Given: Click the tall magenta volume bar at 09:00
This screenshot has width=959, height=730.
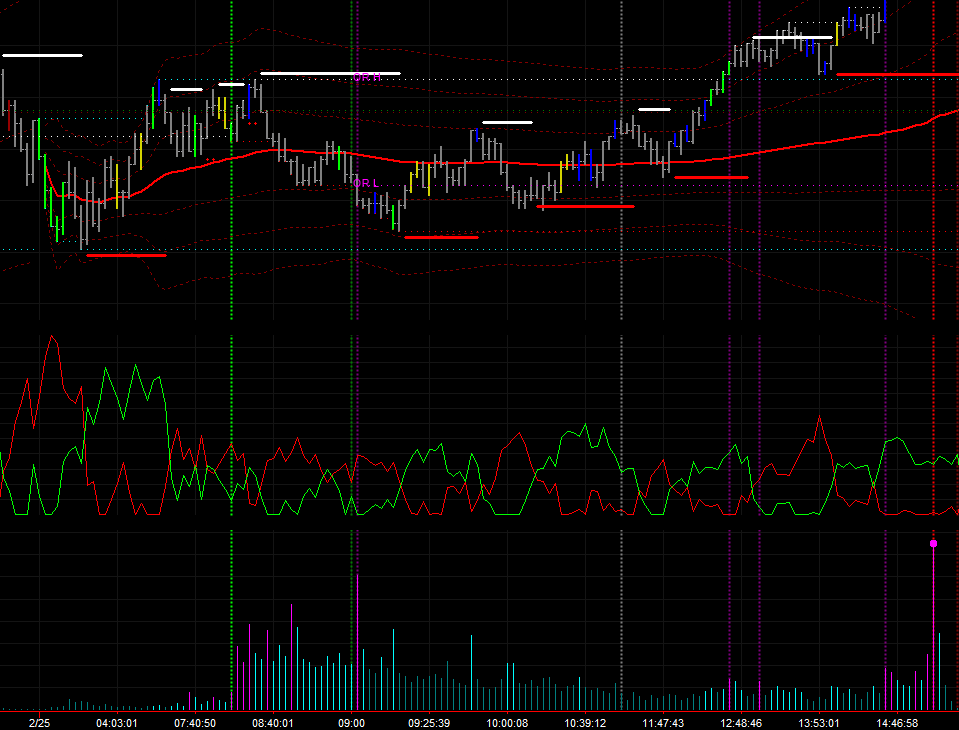Looking at the screenshot, I should pyautogui.click(x=357, y=640).
